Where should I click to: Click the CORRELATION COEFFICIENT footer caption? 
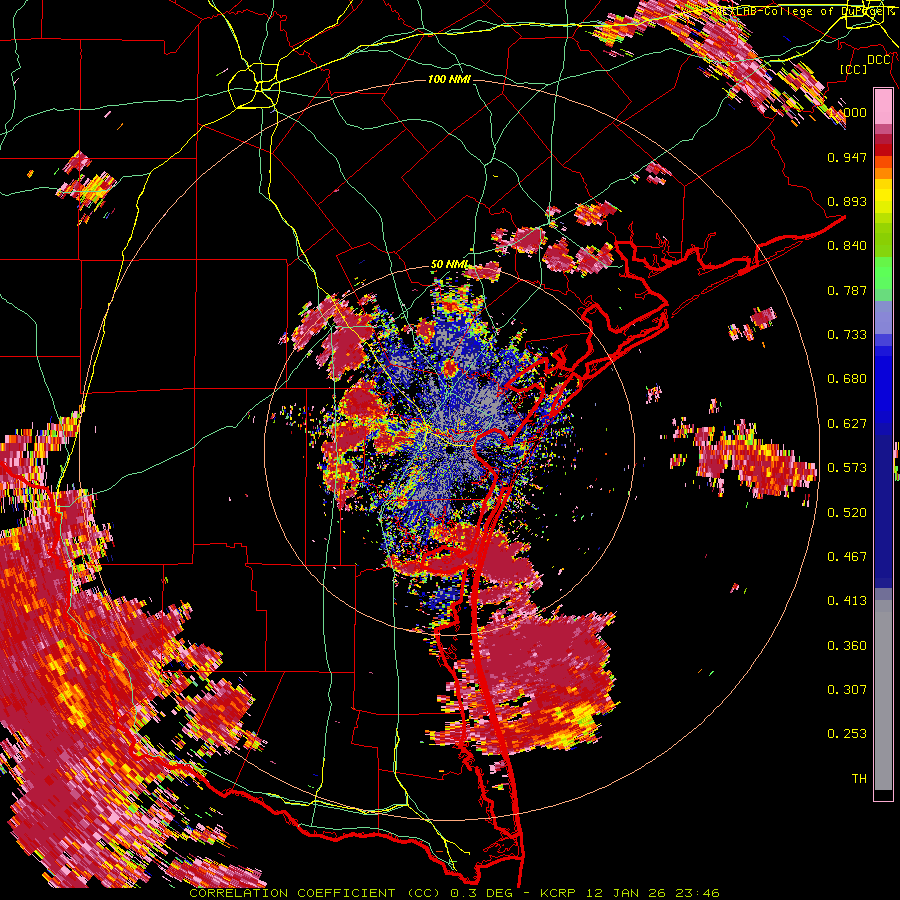coord(454,893)
